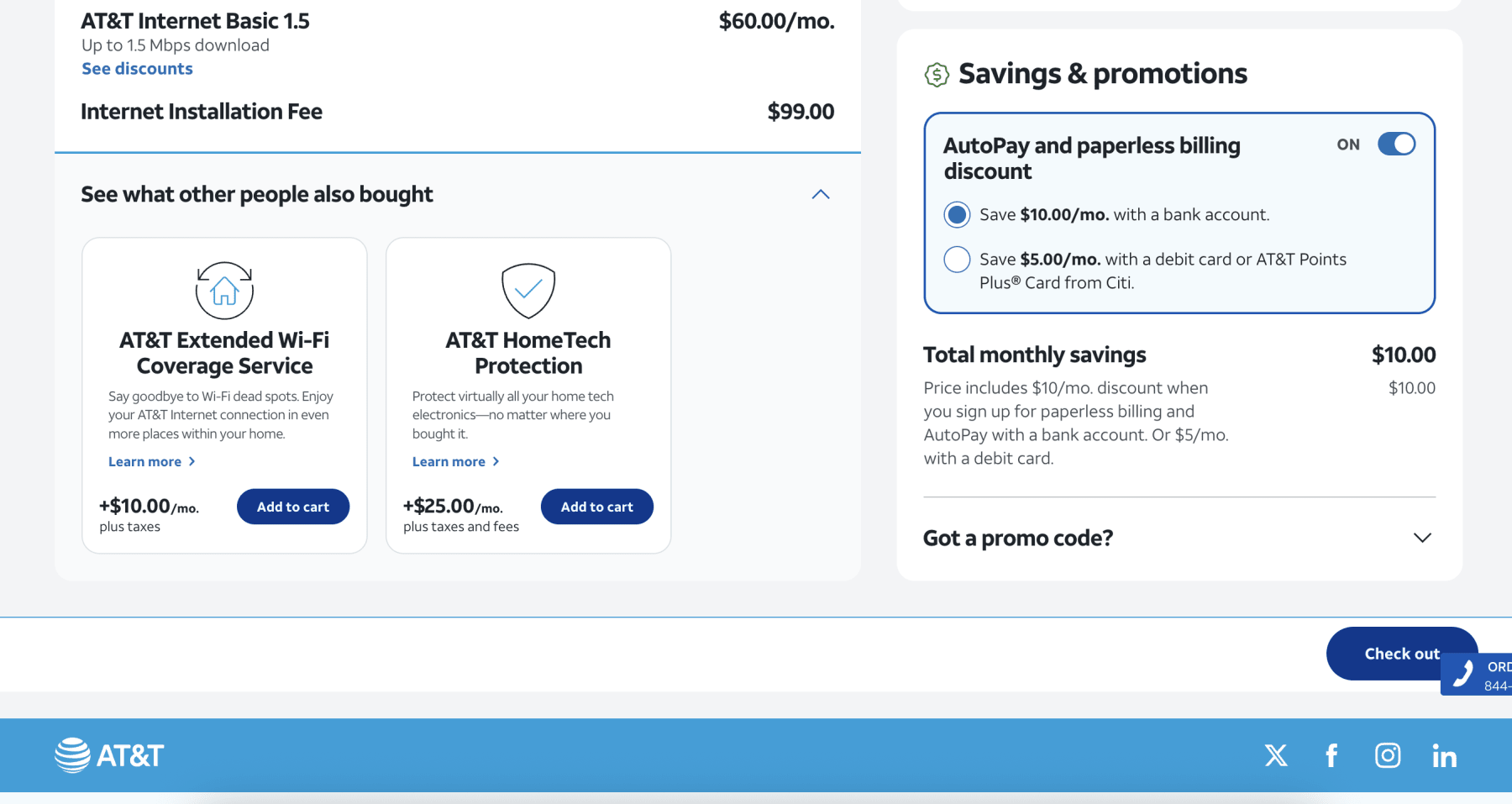Open AT&T's LinkedIn page

point(1445,755)
